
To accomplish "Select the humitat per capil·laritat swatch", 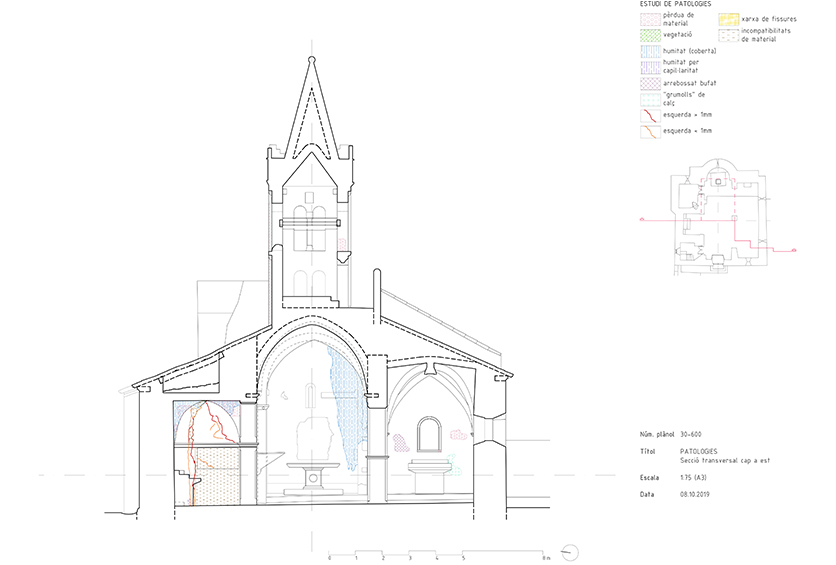I will coord(651,65).
